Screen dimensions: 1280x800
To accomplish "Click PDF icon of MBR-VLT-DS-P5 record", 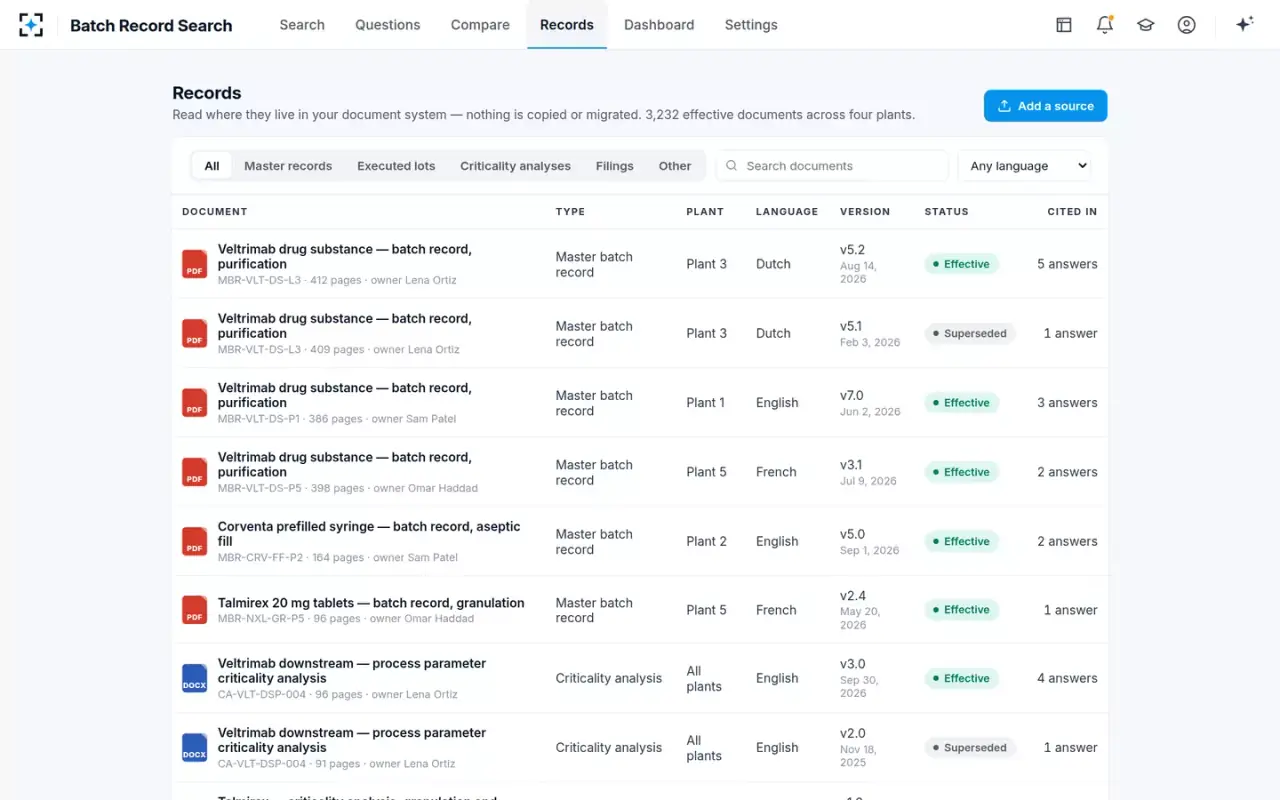I will 194,472.
